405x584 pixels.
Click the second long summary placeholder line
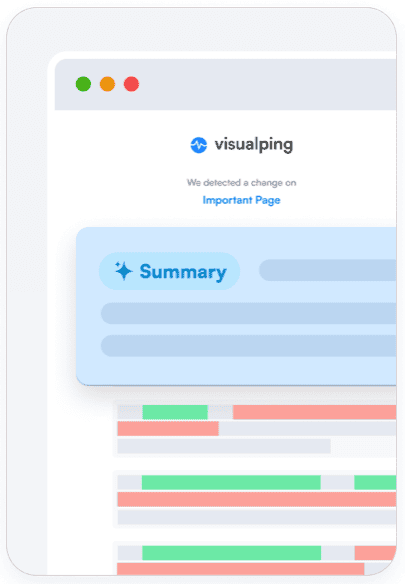pos(249,346)
